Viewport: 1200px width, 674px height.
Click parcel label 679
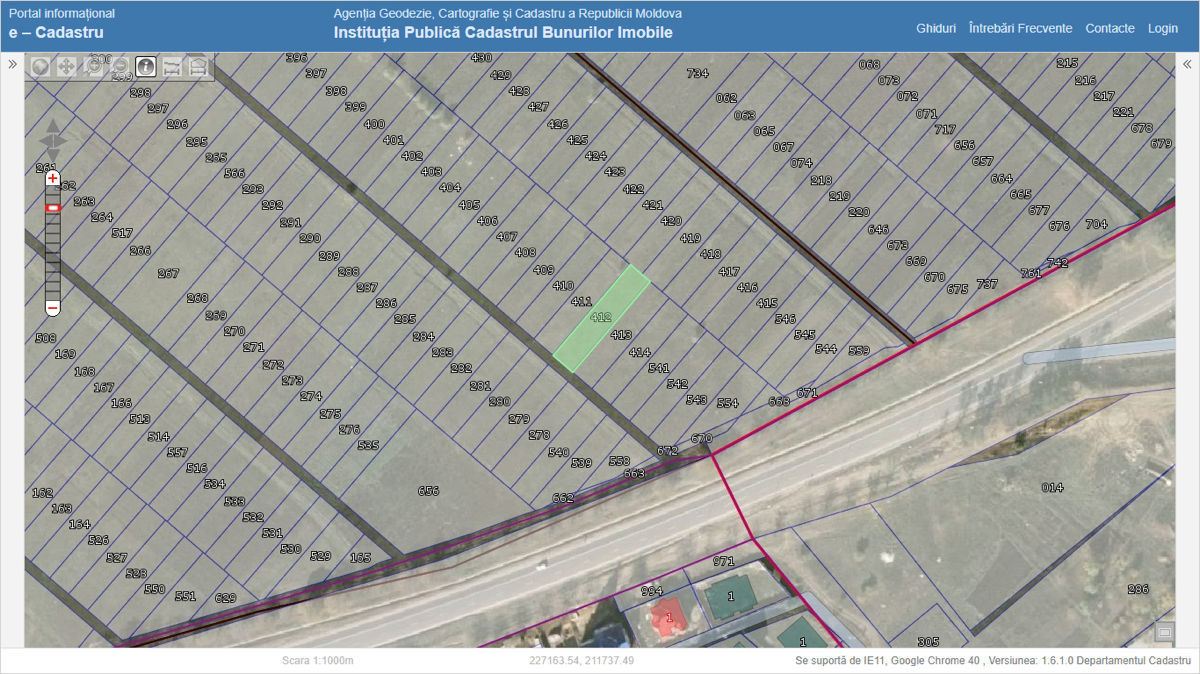1160,144
